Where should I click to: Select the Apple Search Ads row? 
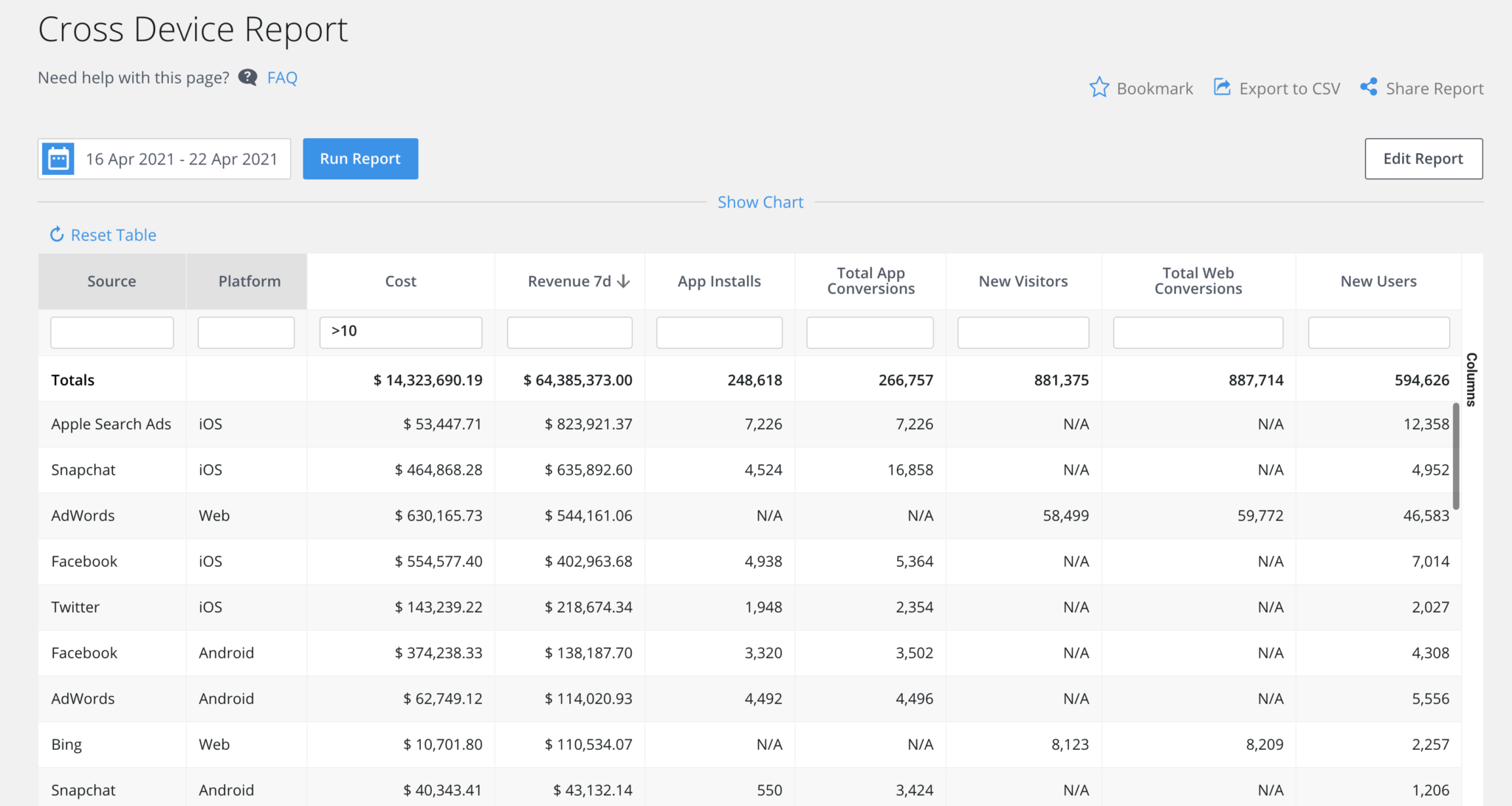click(x=111, y=424)
